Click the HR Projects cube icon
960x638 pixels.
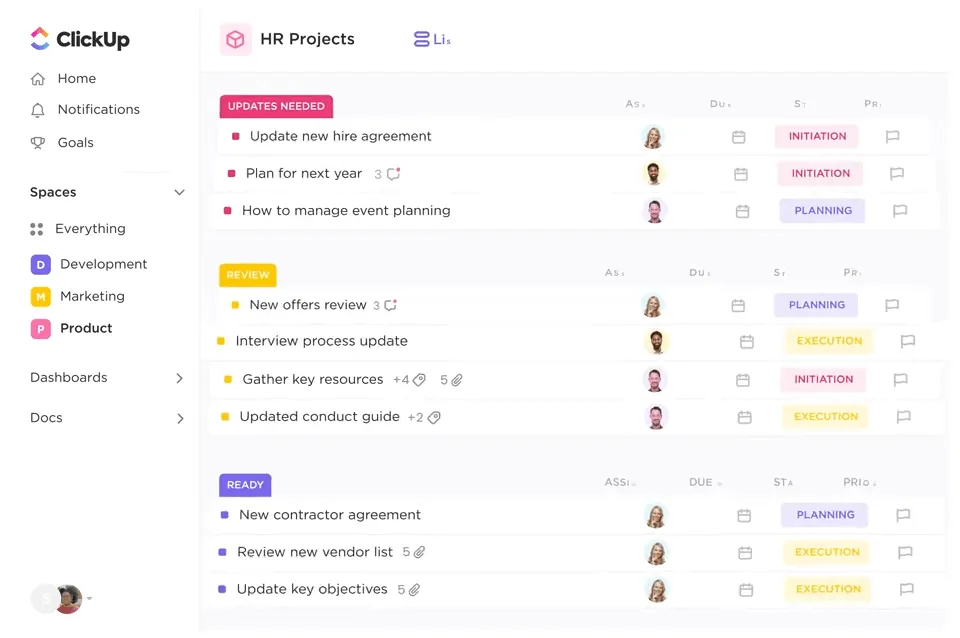pyautogui.click(x=236, y=40)
